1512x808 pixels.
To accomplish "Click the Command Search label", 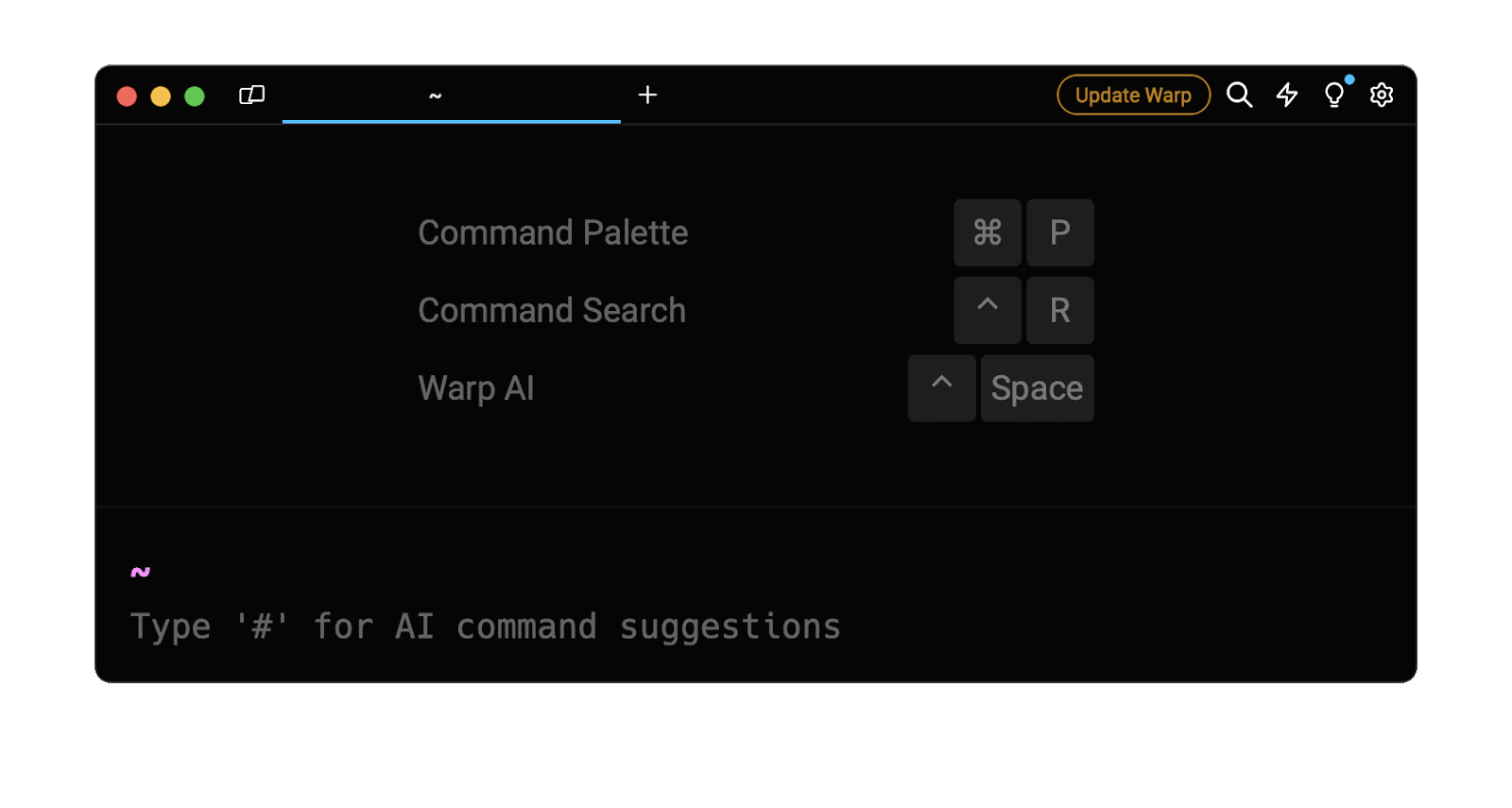I will click(x=552, y=310).
